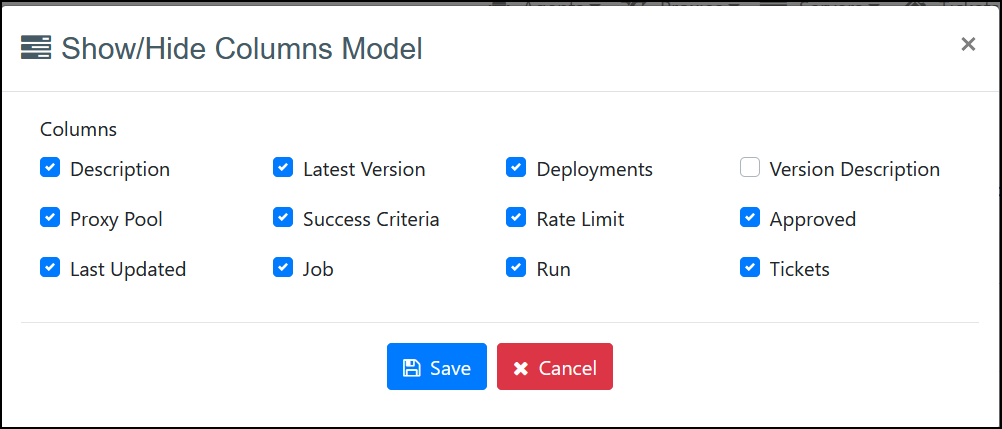1002x429 pixels.
Task: Disable the Job column checkbox
Action: pos(283,268)
